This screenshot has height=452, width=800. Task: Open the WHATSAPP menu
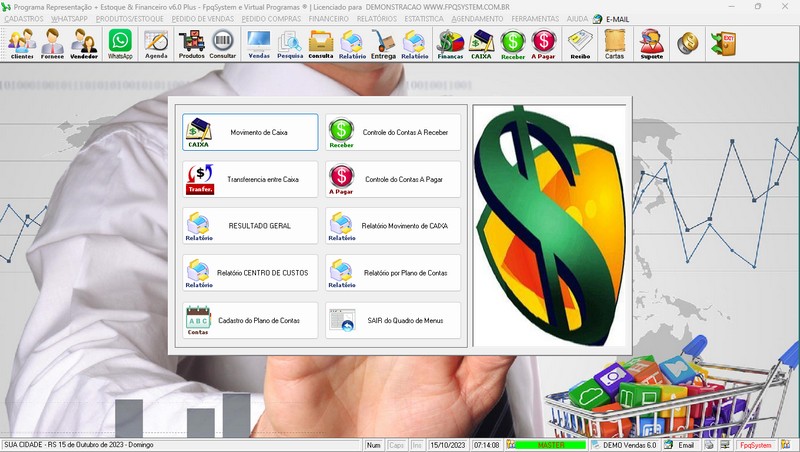pos(69,19)
